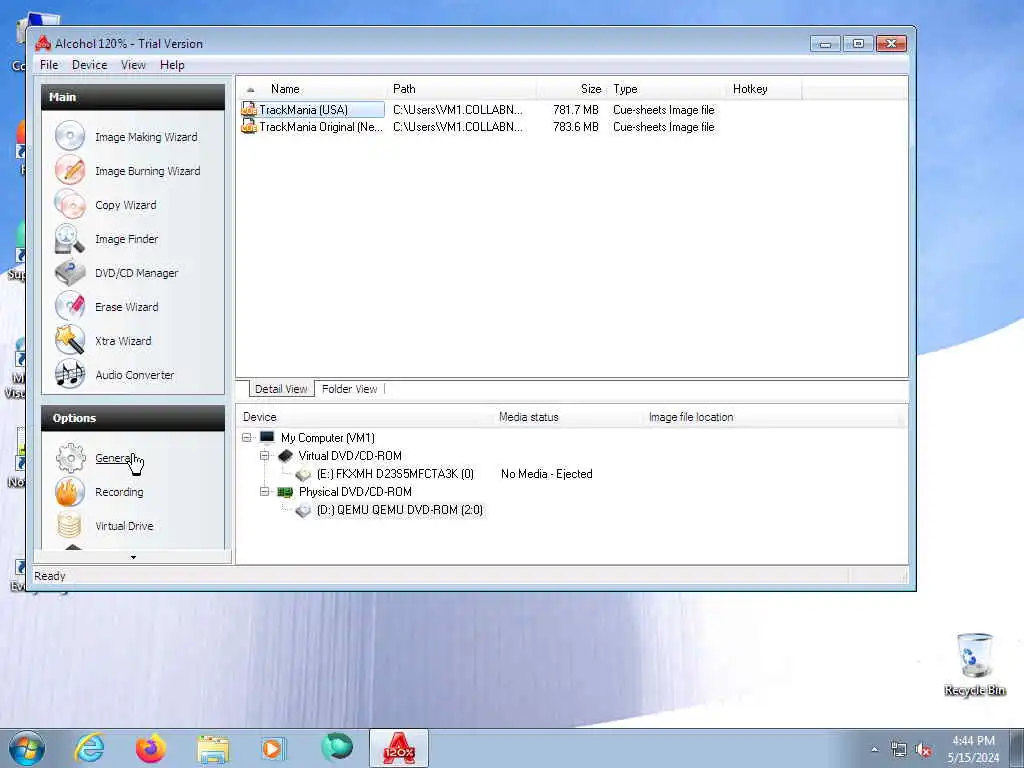
Task: Start the Copy Wizard icon
Action: [x=70, y=204]
